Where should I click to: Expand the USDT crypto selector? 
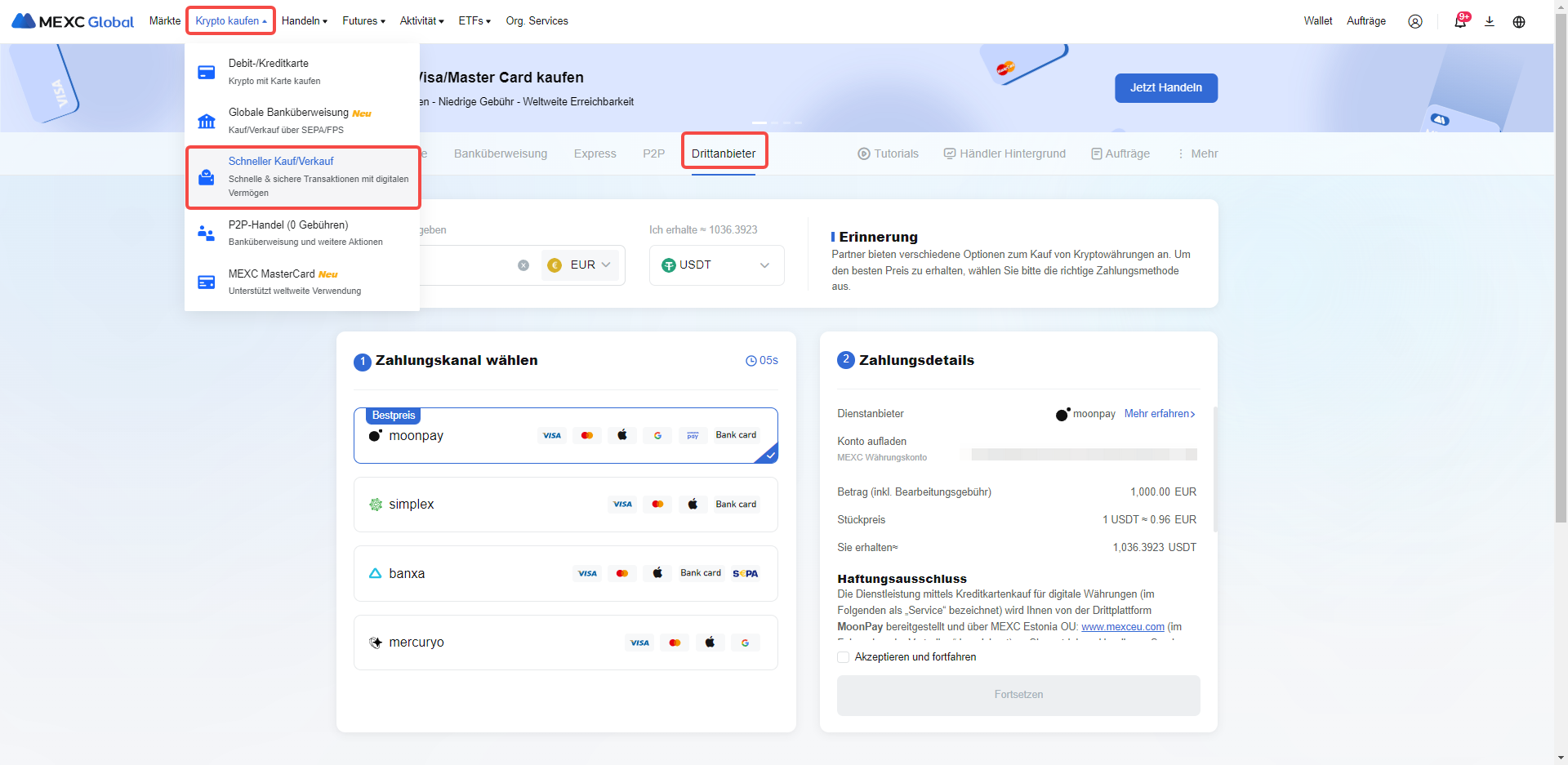(x=716, y=265)
